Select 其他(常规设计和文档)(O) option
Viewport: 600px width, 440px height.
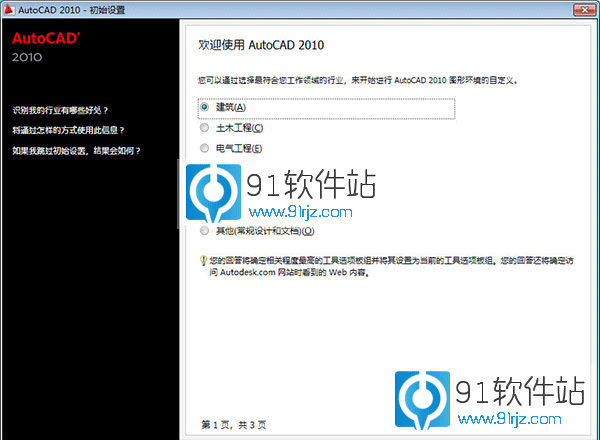pyautogui.click(x=205, y=231)
